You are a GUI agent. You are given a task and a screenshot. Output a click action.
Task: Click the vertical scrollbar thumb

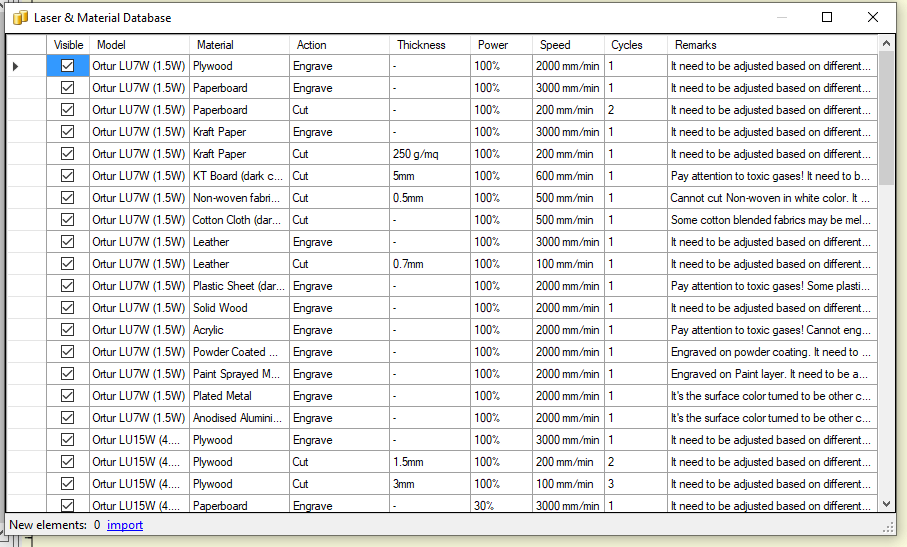click(886, 119)
